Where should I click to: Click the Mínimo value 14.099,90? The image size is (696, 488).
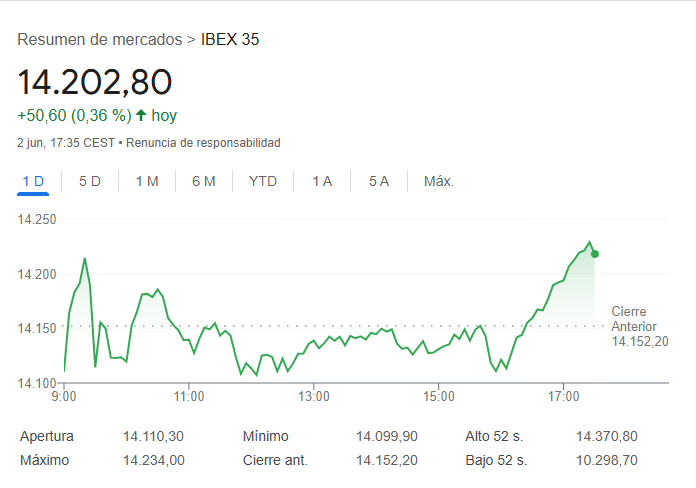[387, 436]
